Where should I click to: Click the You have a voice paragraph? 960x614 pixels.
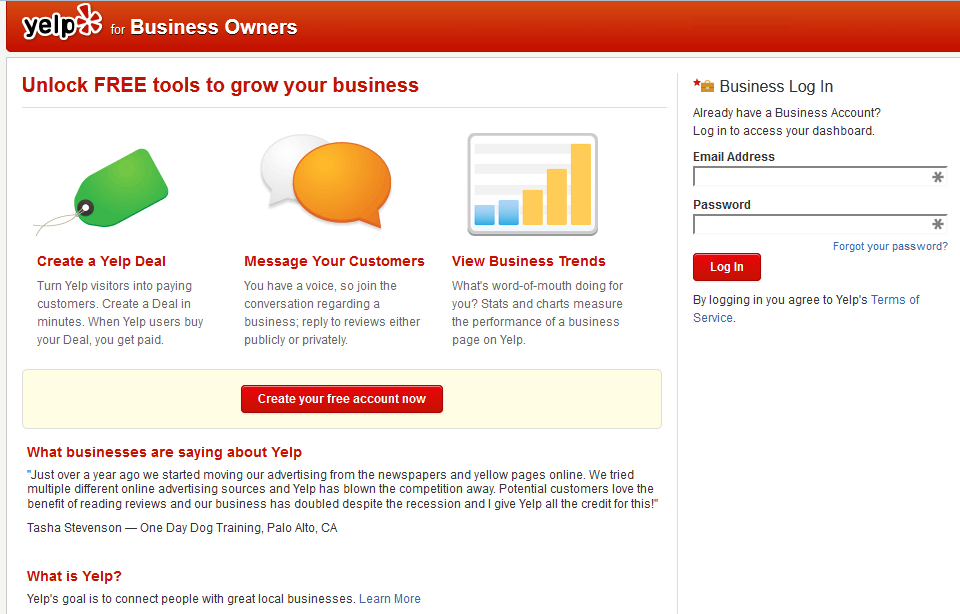[332, 313]
